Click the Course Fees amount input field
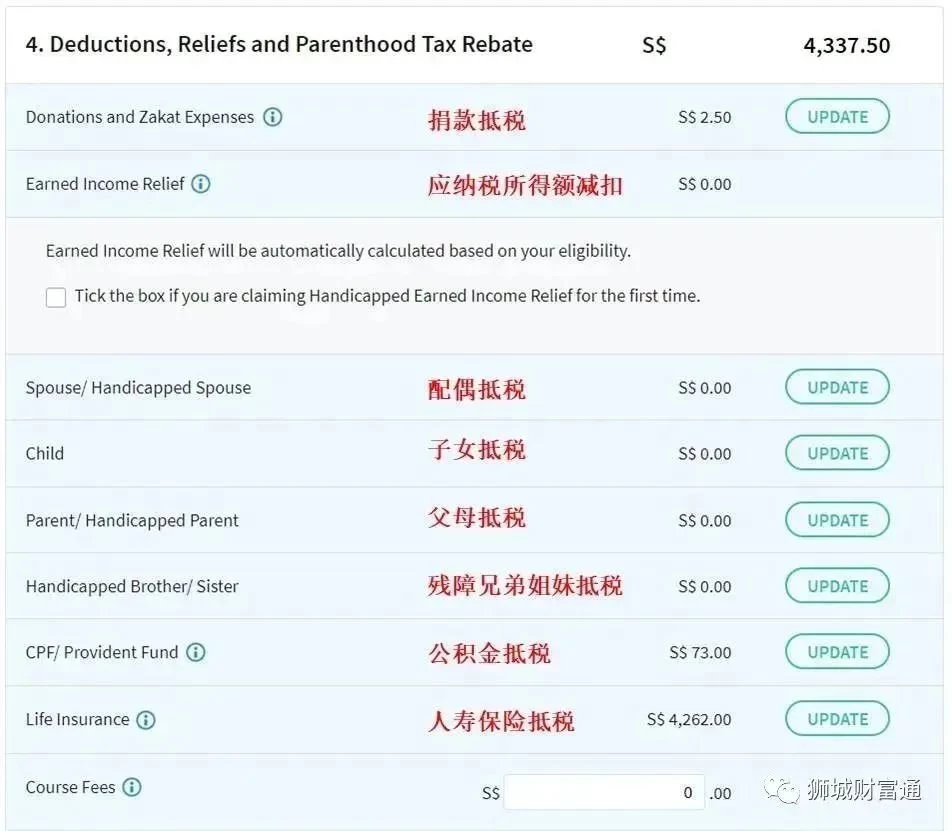 pyautogui.click(x=604, y=792)
